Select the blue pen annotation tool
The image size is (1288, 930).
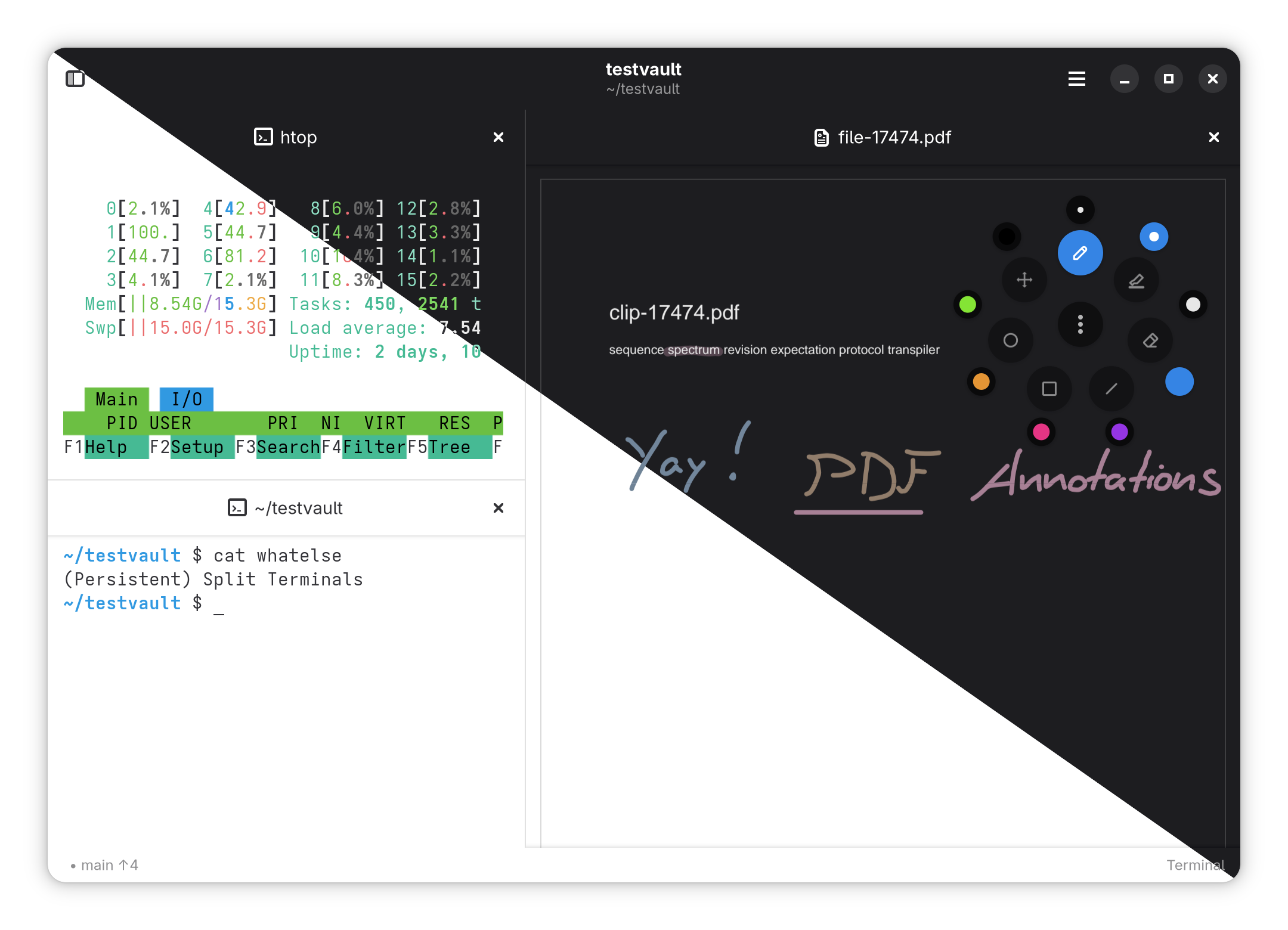(x=1080, y=253)
